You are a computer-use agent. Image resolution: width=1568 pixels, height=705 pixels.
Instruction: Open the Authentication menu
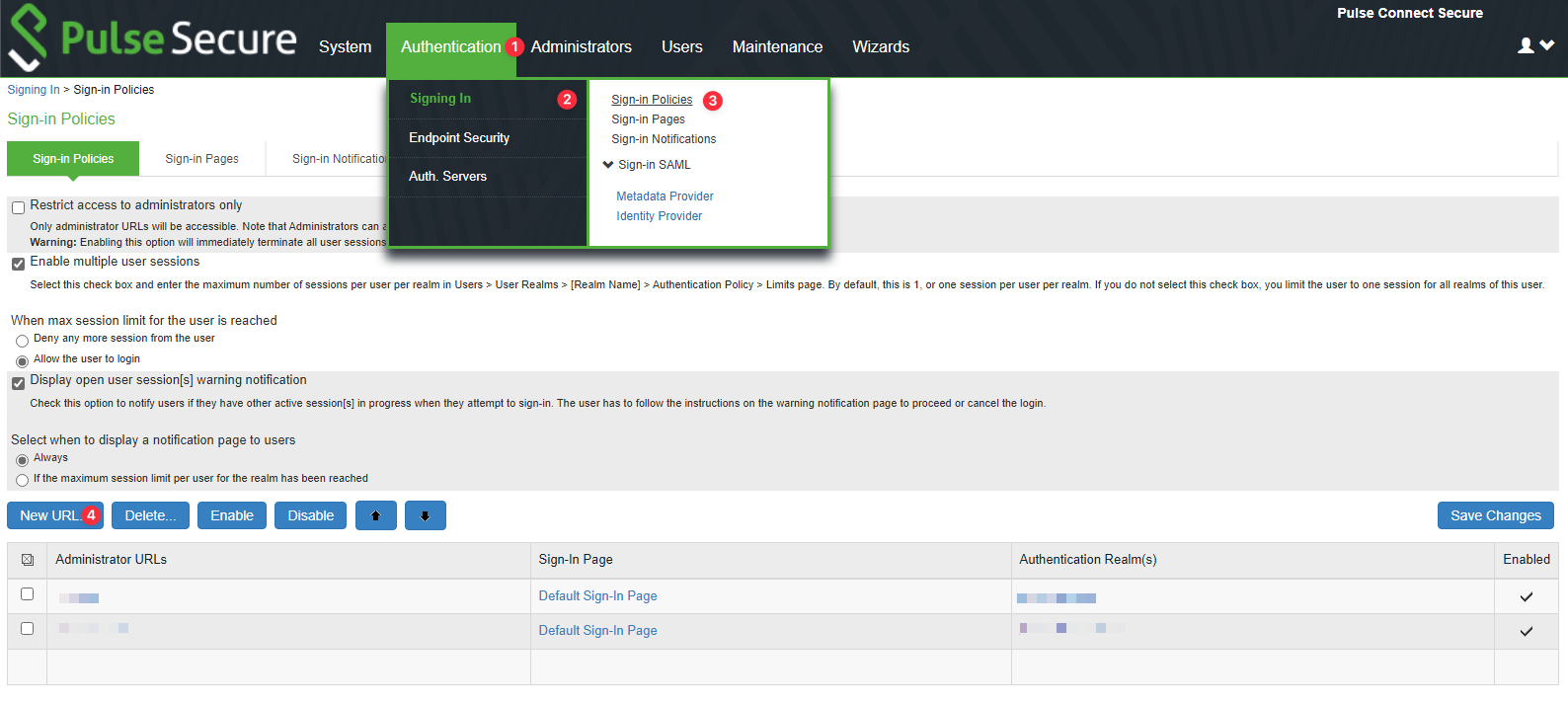[x=450, y=46]
